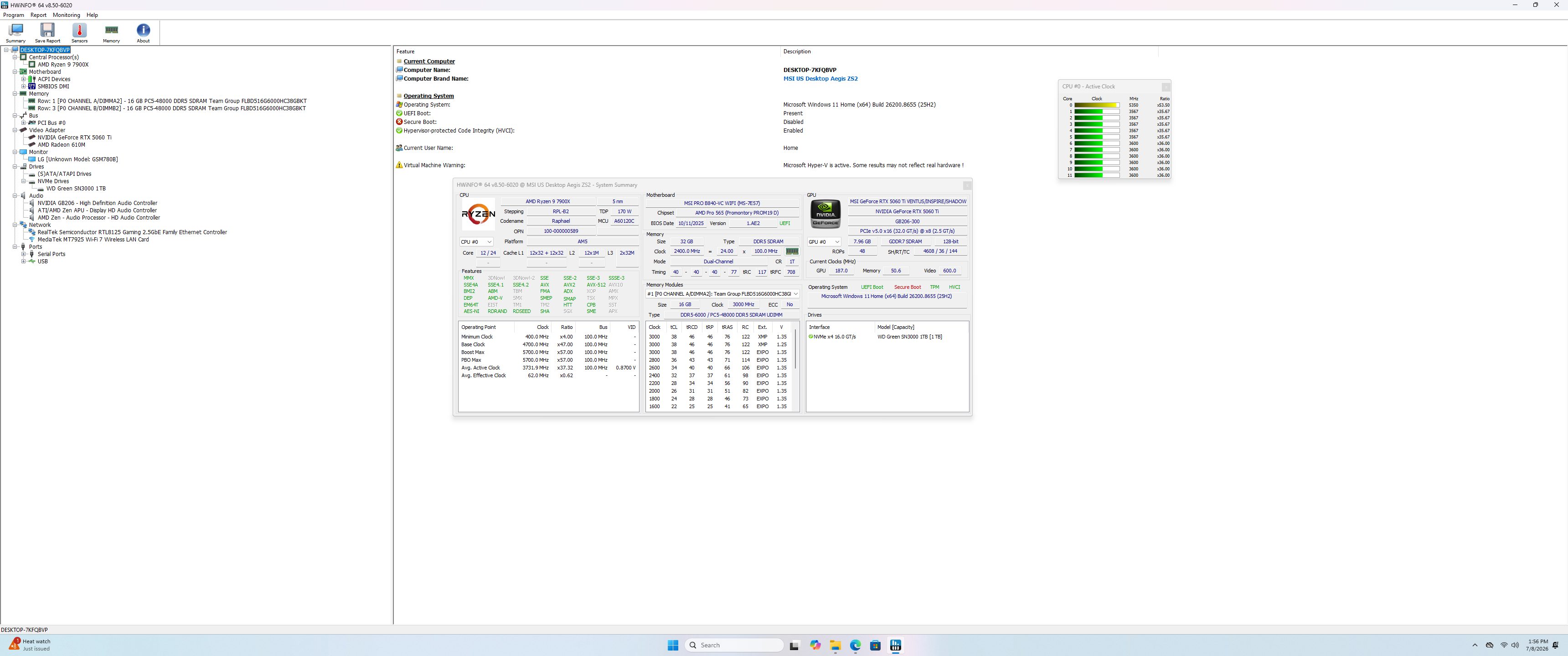1568x656 pixels.
Task: Click the memory module icon beside 100.0 MHz
Action: [792, 251]
